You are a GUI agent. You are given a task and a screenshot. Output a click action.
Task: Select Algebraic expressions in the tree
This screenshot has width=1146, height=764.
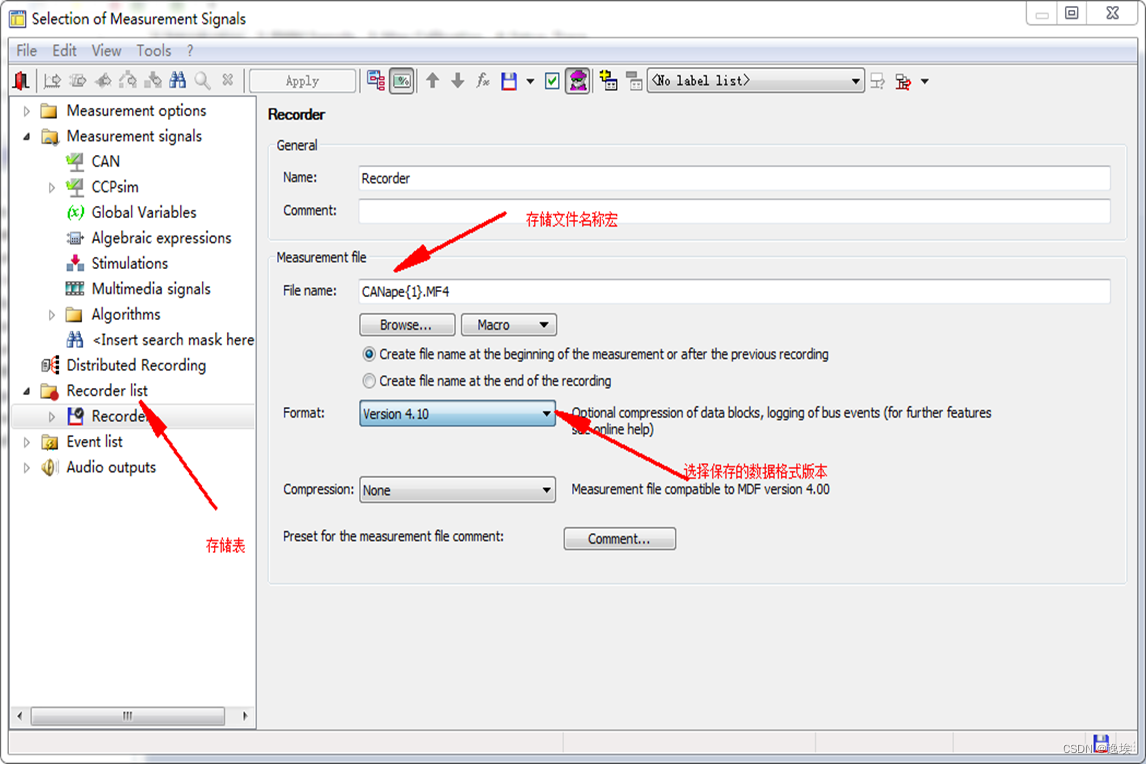(x=162, y=238)
